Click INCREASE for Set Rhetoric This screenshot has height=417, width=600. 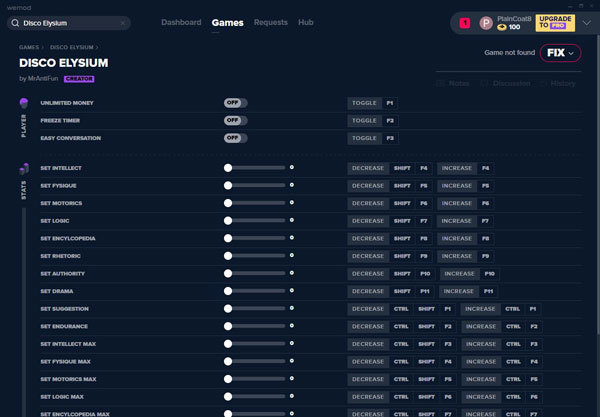pyautogui.click(x=457, y=256)
